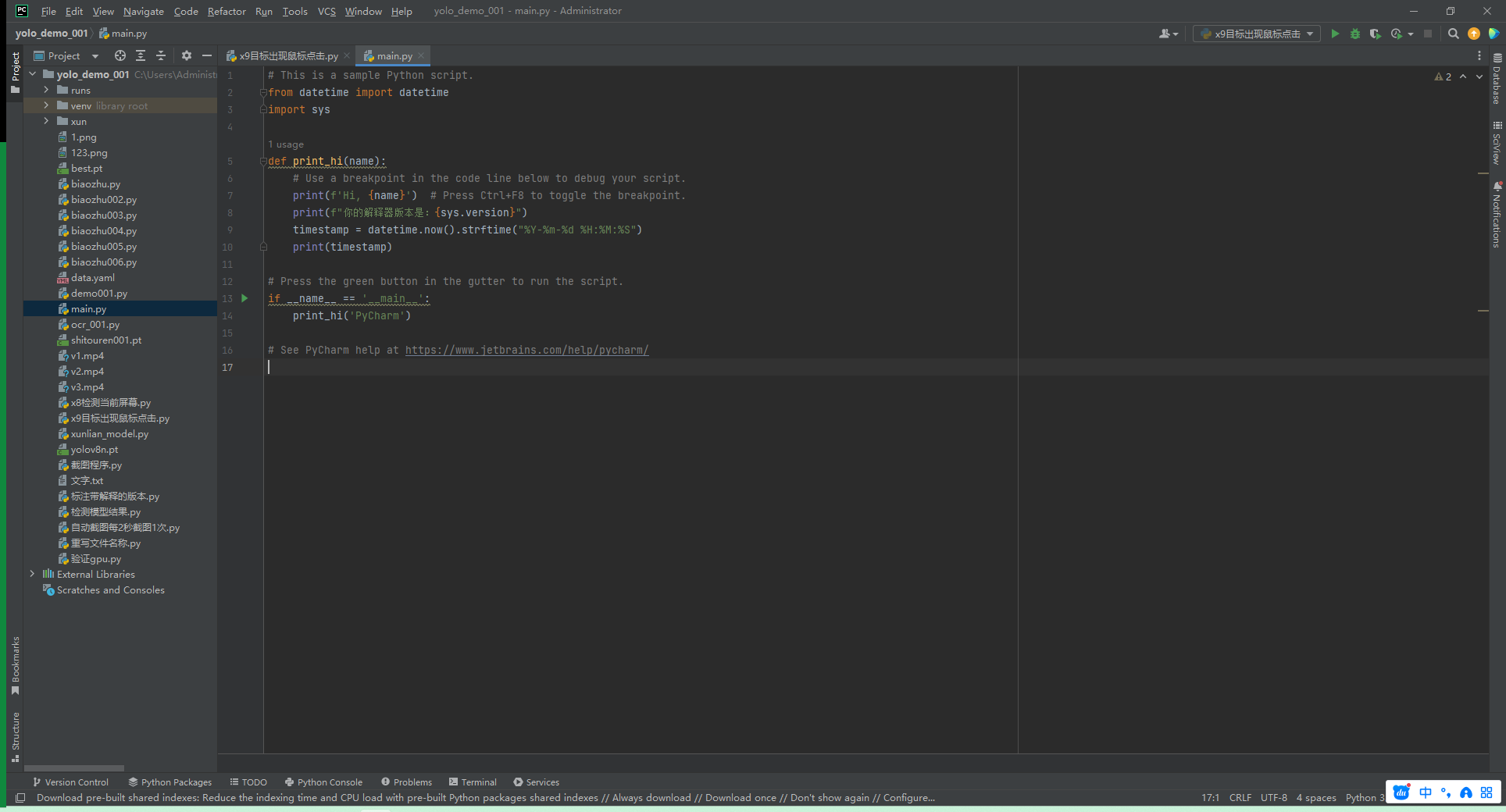The height and width of the screenshot is (812, 1506).
Task: Fold the print_hi function in gutter
Action: click(263, 162)
